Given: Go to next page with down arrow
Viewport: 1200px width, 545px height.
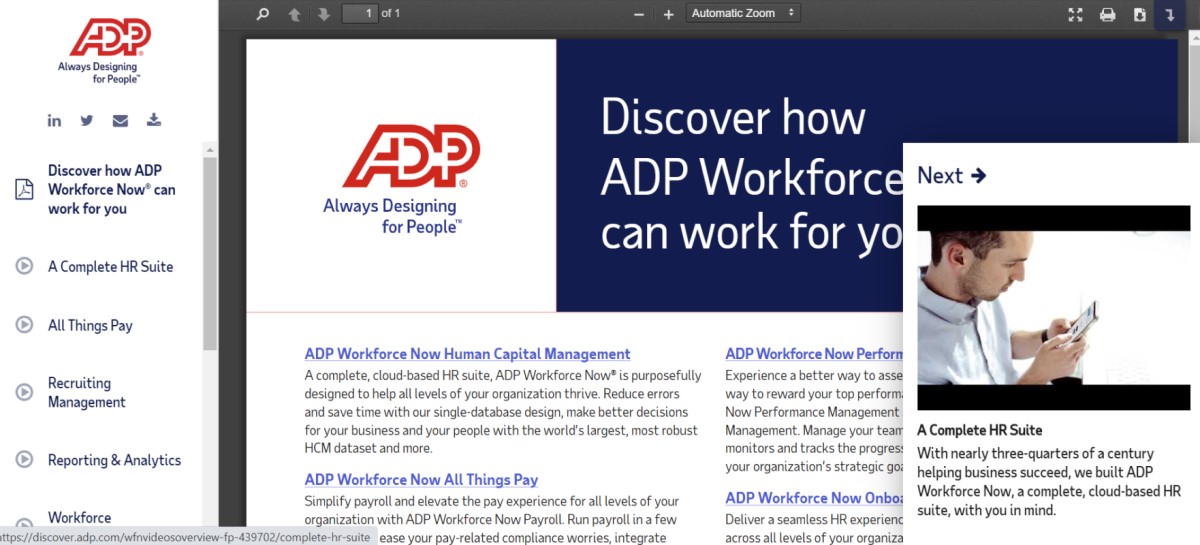Looking at the screenshot, I should pyautogui.click(x=323, y=14).
